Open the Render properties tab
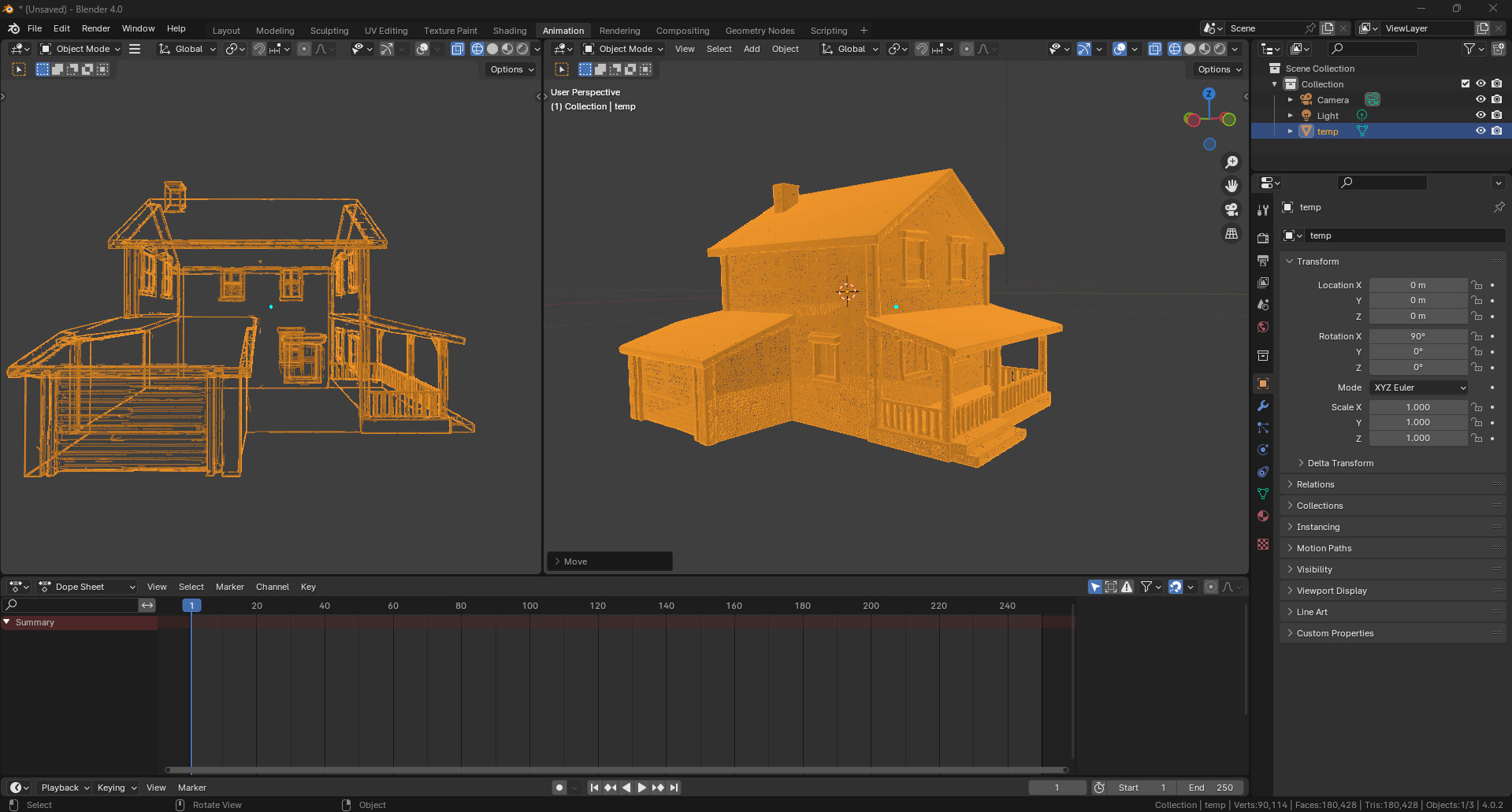This screenshot has width=1512, height=812. 1263,238
